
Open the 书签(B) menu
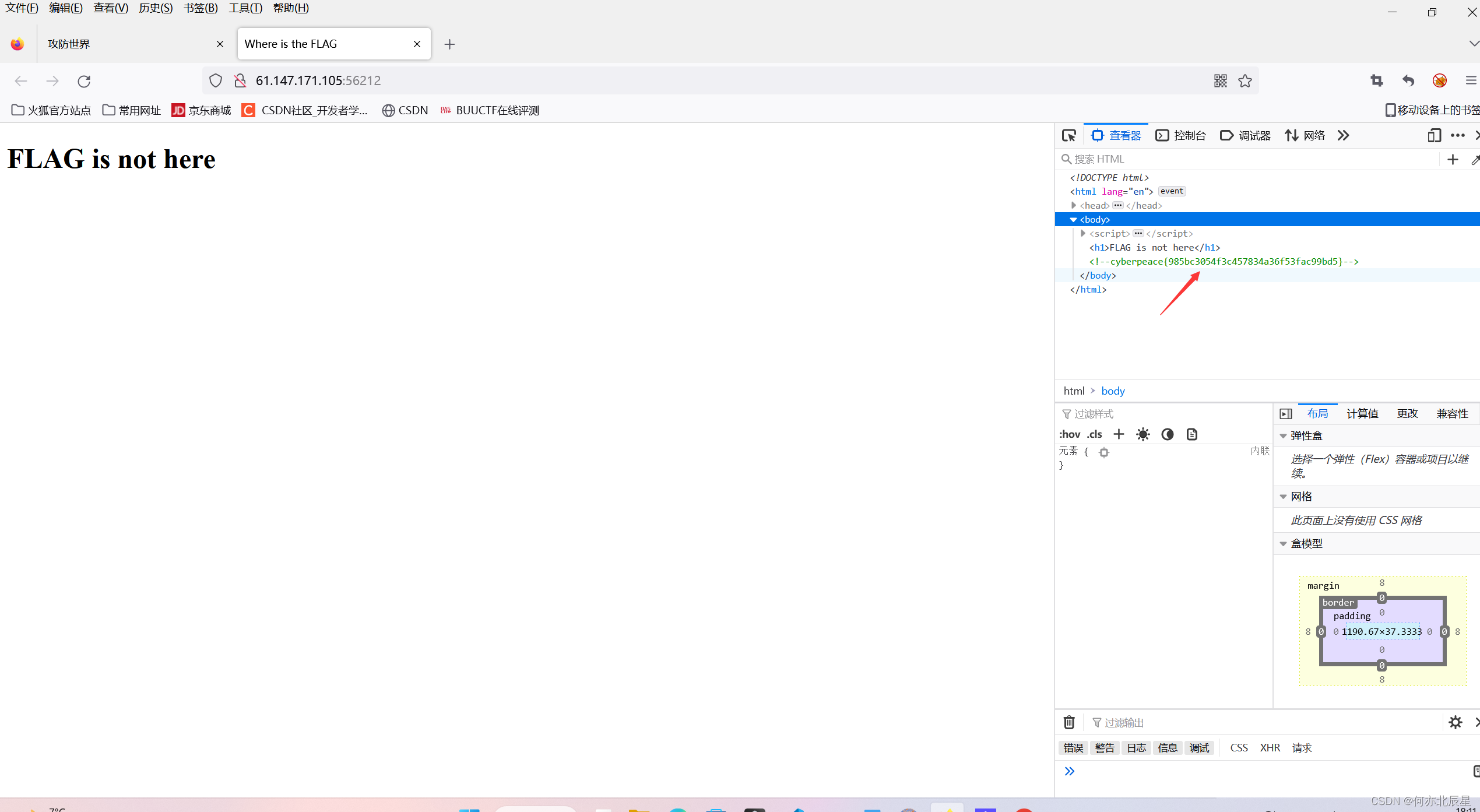[201, 8]
